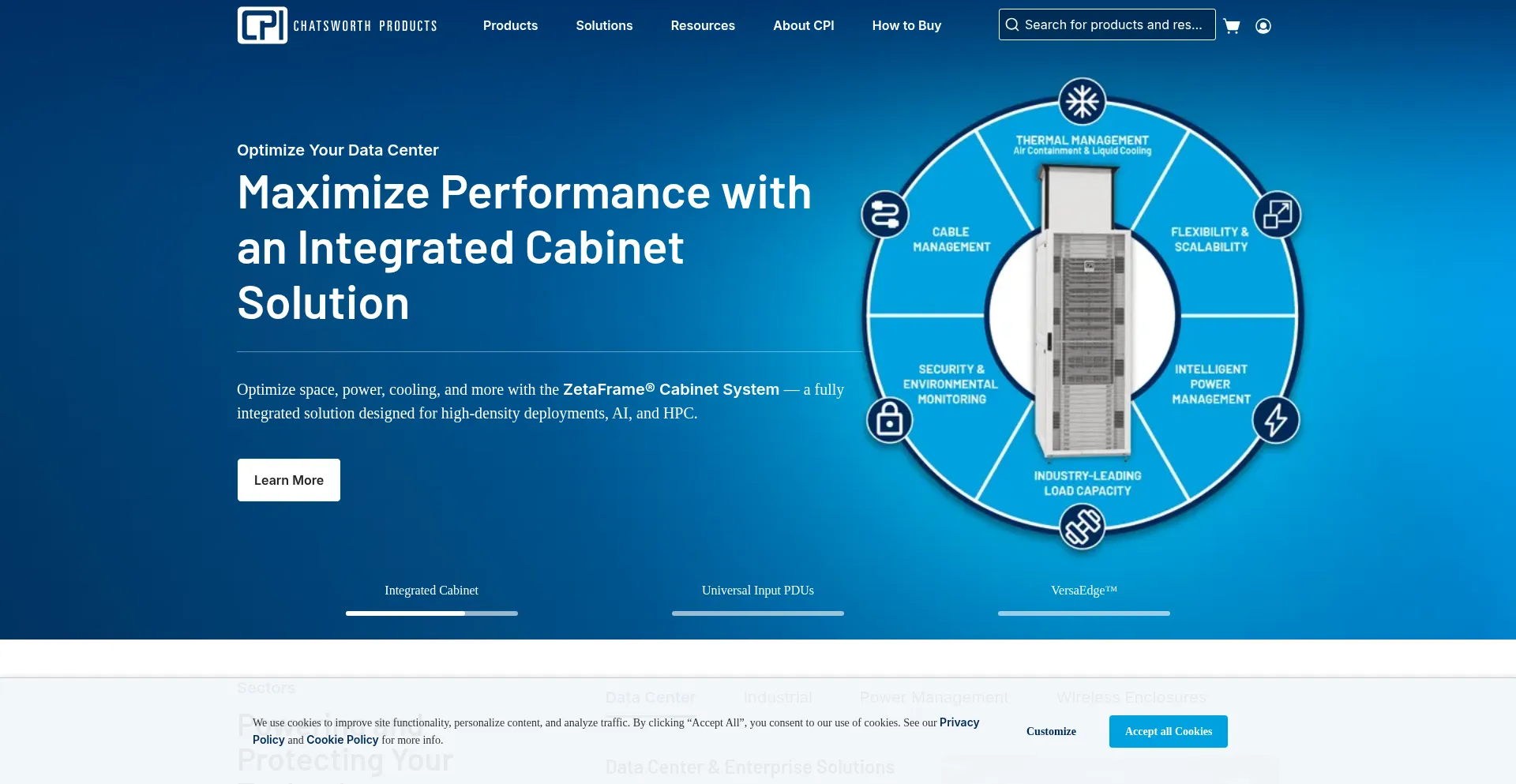The image size is (1516, 784).
Task: Open the About CPI menu
Action: 804,25
